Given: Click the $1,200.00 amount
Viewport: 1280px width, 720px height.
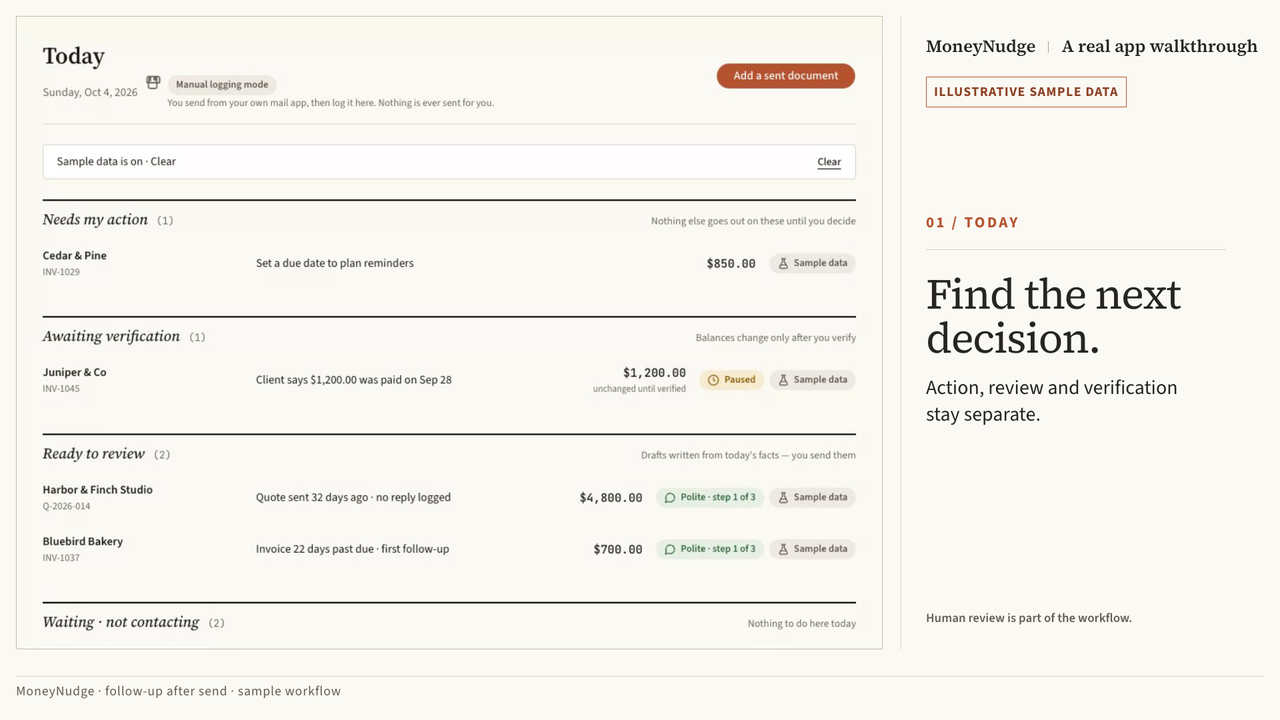Looking at the screenshot, I should (x=654, y=373).
